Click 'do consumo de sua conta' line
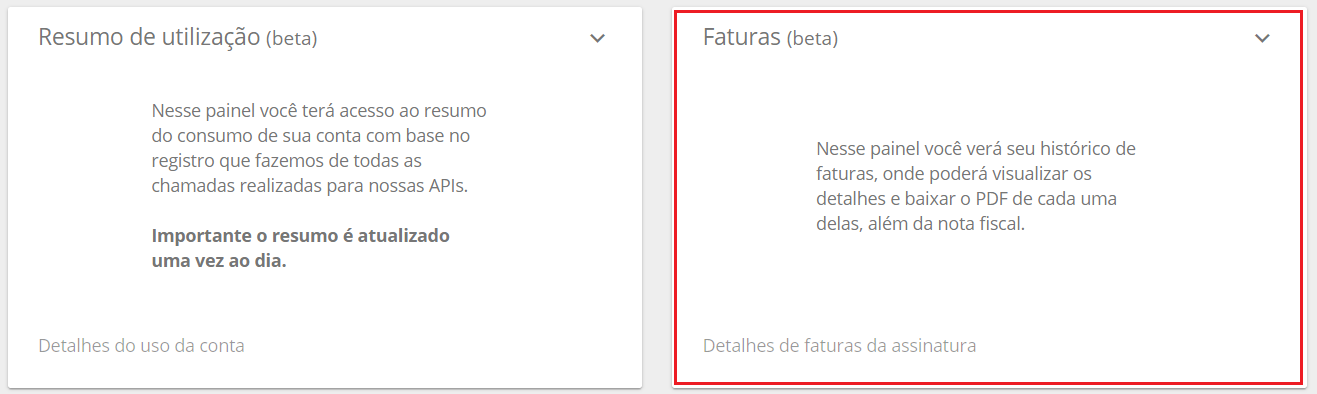1317x394 pixels. [x=311, y=136]
